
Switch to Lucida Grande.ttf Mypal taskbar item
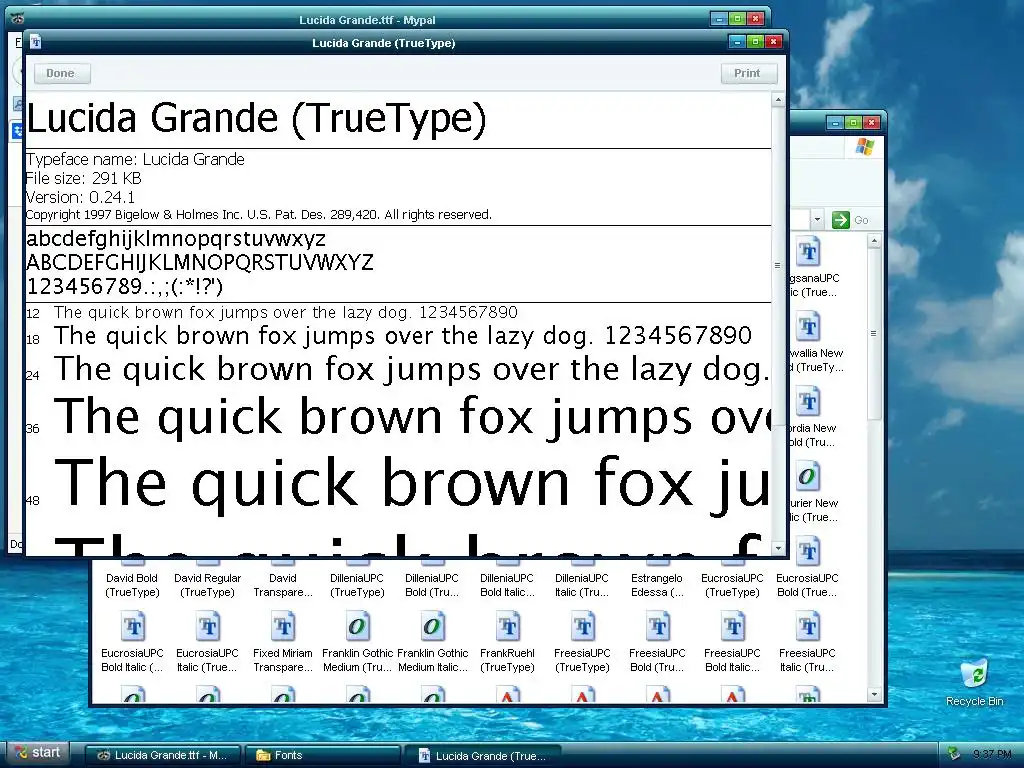(163, 756)
